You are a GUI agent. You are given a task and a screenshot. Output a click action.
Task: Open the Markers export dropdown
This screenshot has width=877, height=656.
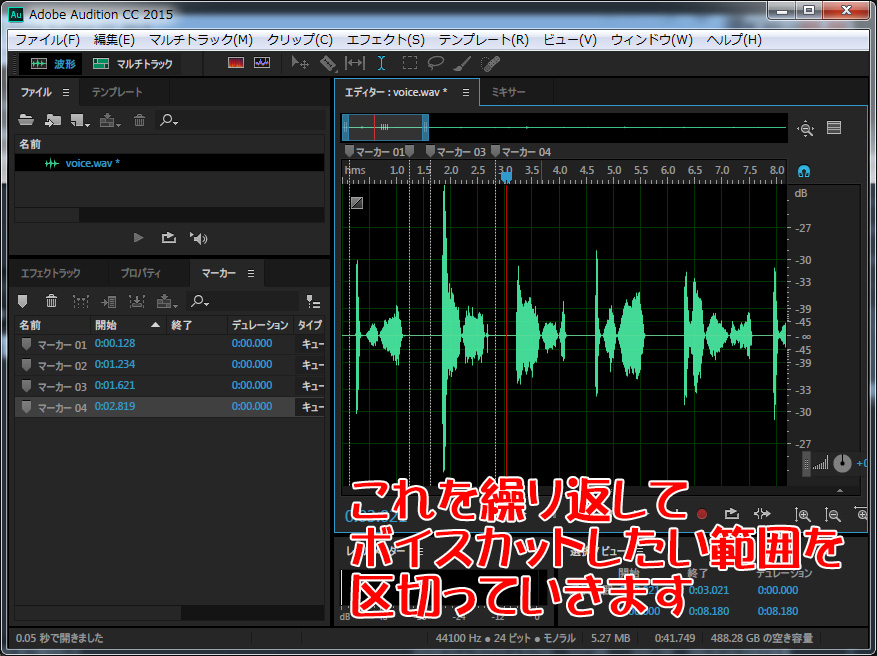pyautogui.click(x=167, y=303)
